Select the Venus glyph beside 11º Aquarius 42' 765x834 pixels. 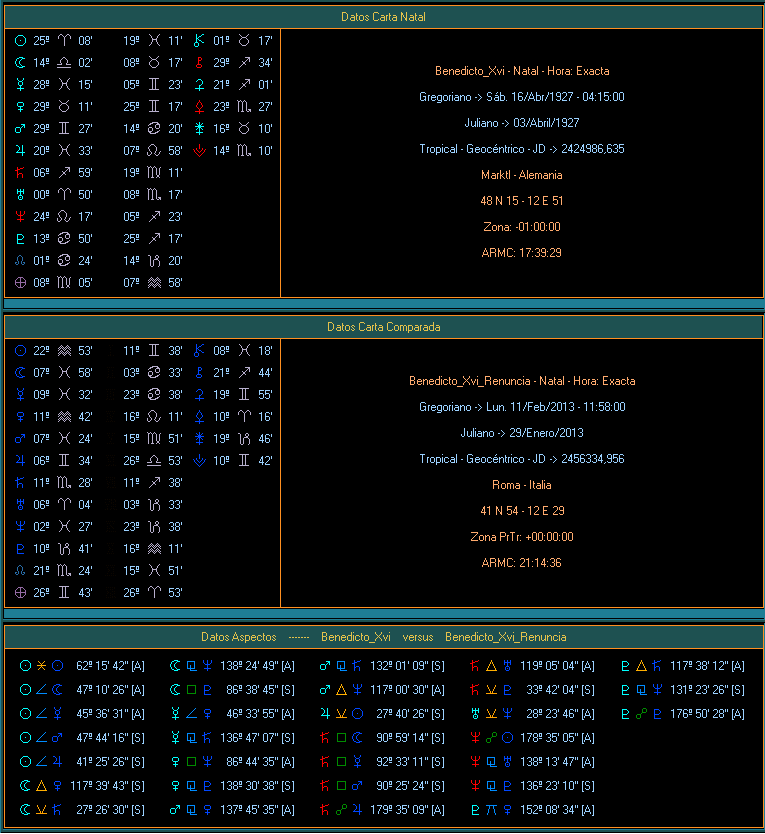[x=20, y=416]
